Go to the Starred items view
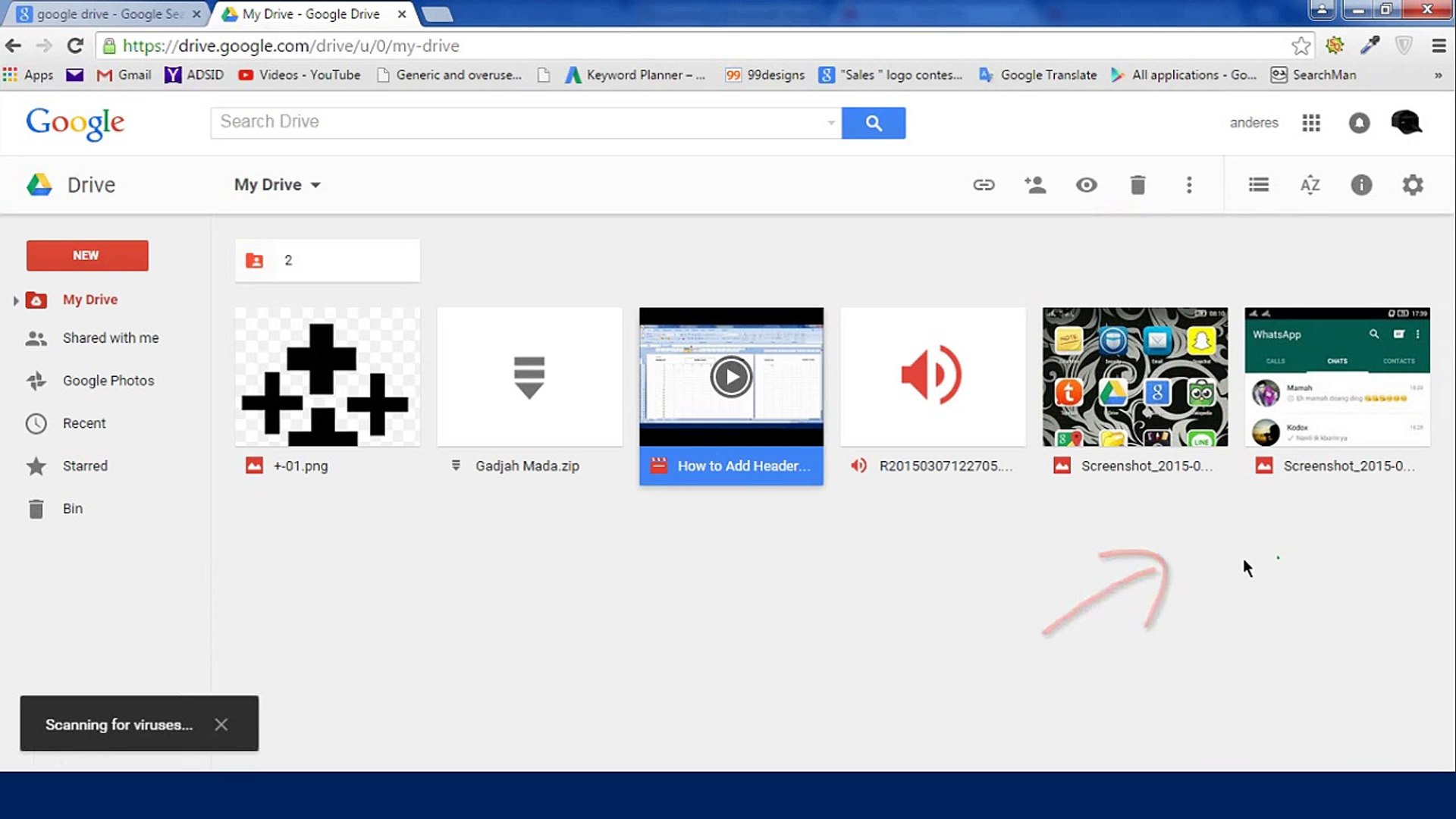Screen dimensions: 1456x819 pos(85,466)
